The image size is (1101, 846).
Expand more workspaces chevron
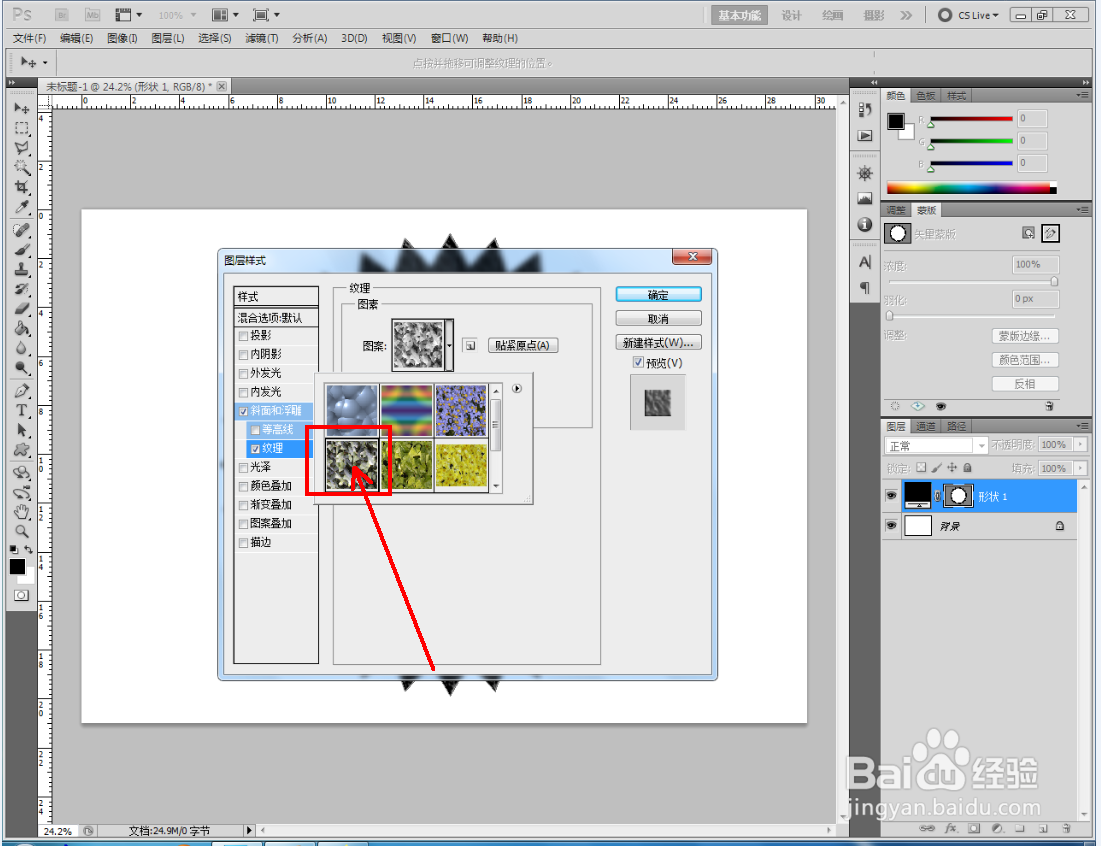(906, 15)
